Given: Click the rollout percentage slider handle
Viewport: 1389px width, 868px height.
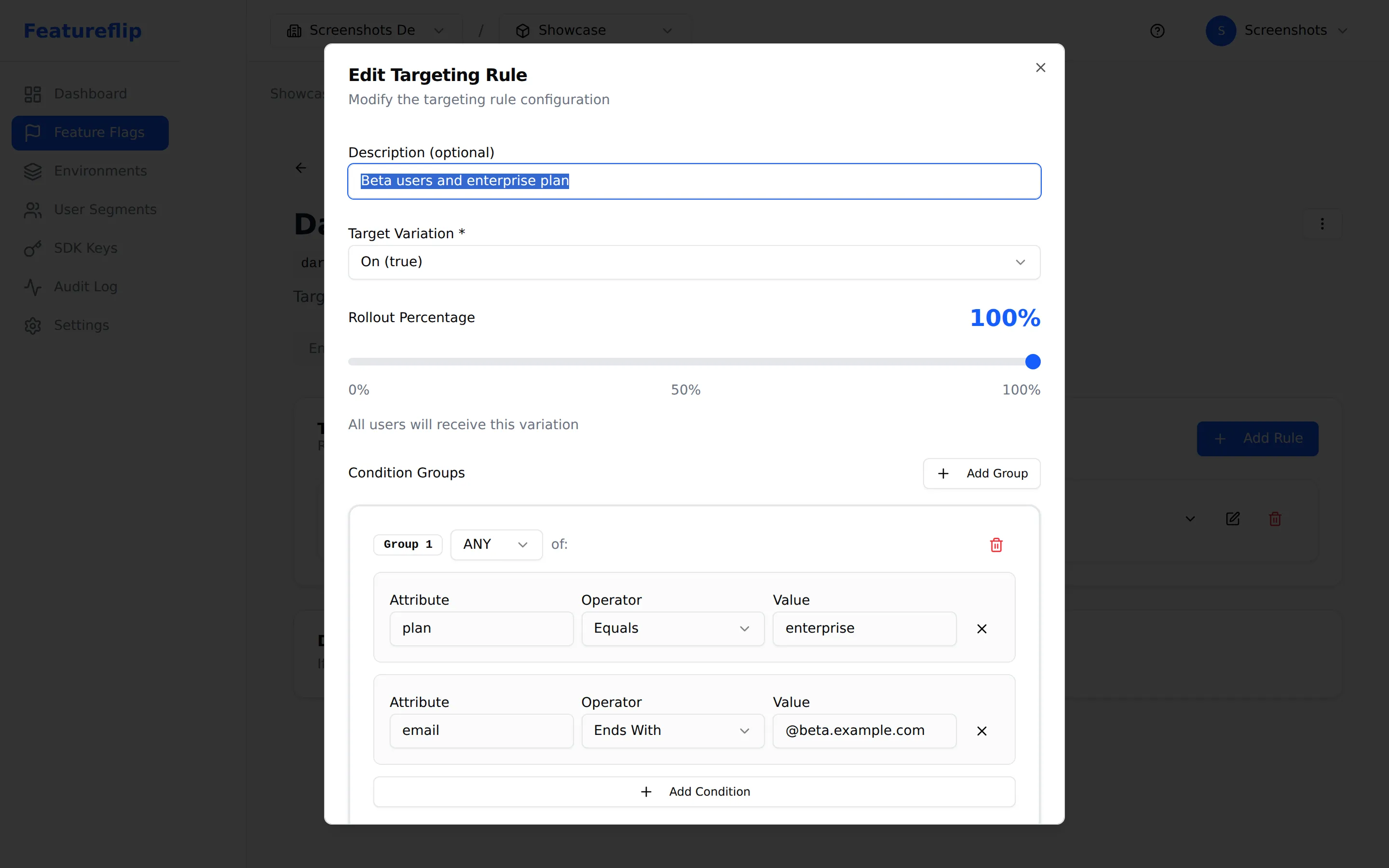Looking at the screenshot, I should pos(1032,362).
